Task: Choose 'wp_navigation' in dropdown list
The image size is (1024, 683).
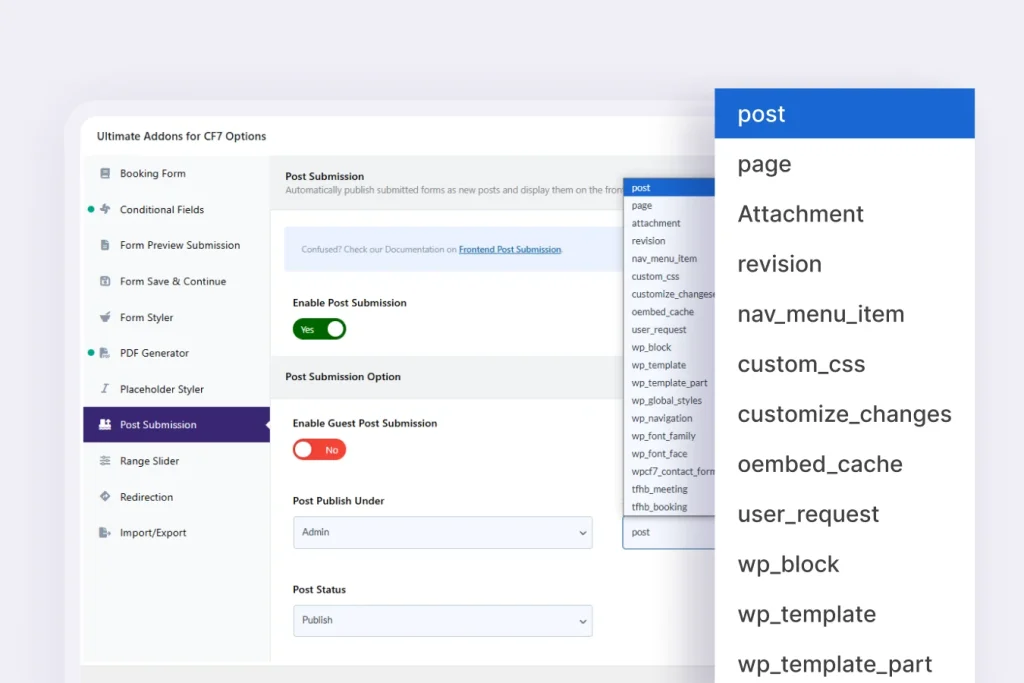Action: tap(669, 418)
